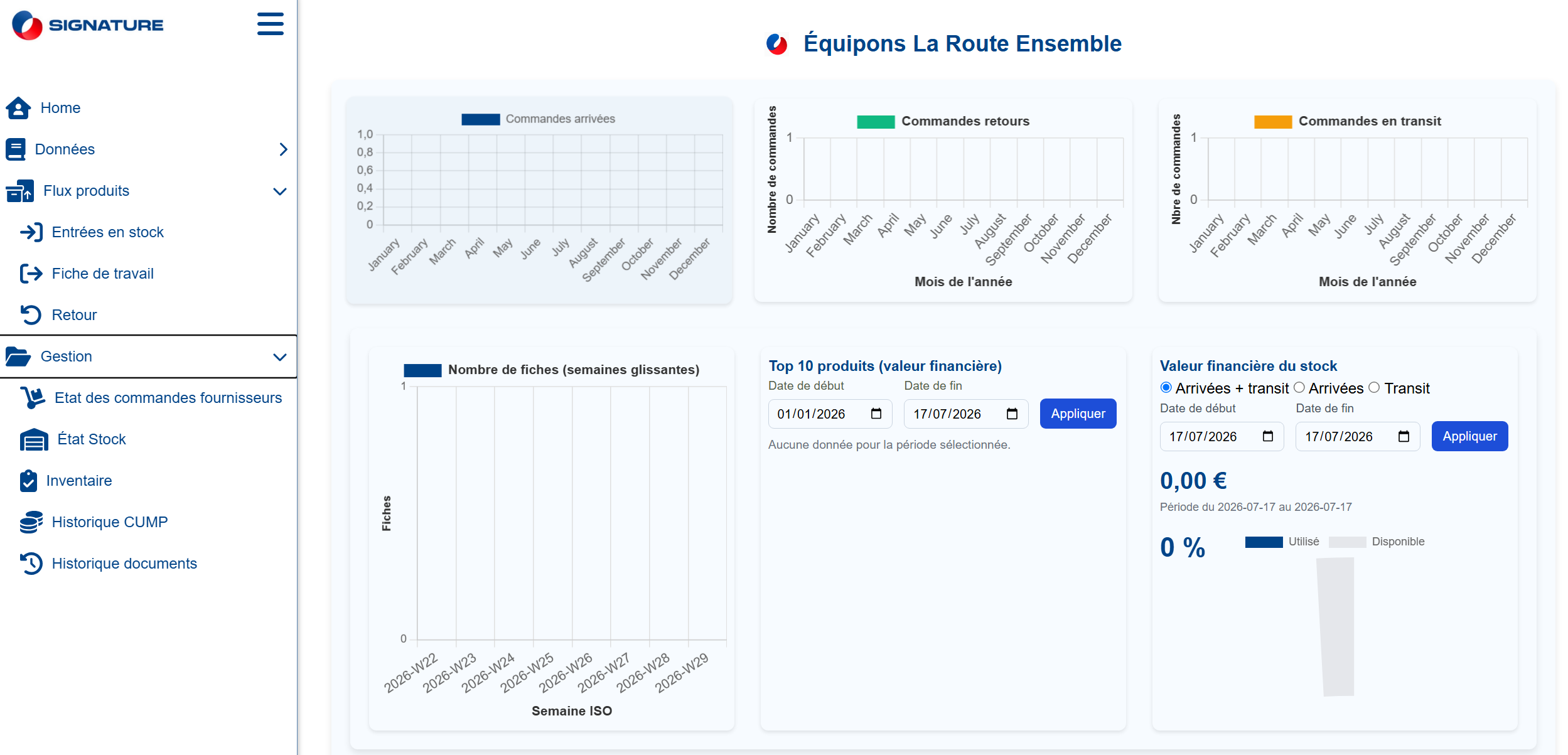Select the Arrivées + transit radio option
This screenshot has width=1568, height=755.
1166,388
